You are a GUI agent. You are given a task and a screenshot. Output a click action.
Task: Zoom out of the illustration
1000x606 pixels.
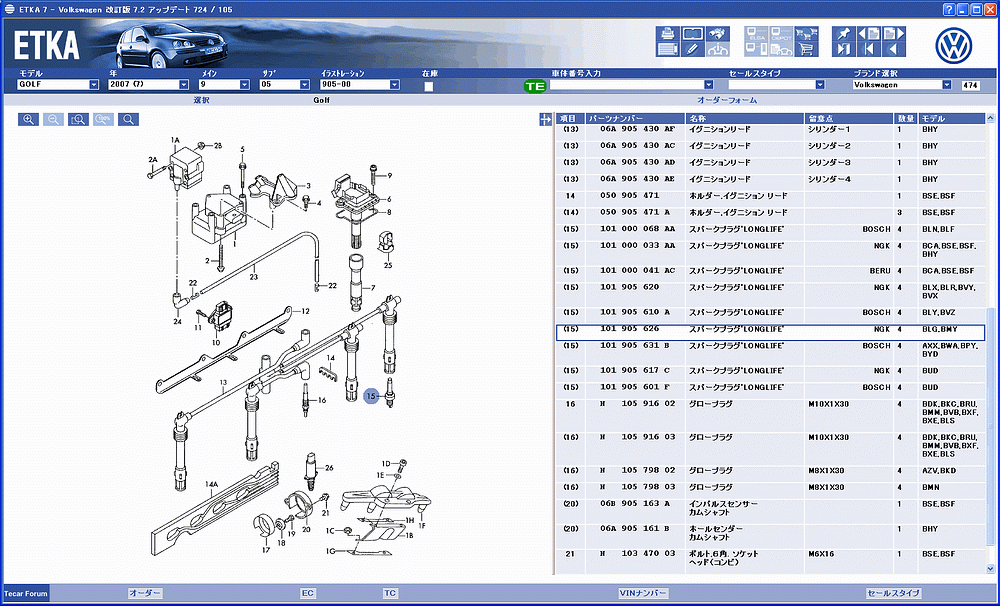(x=54, y=119)
